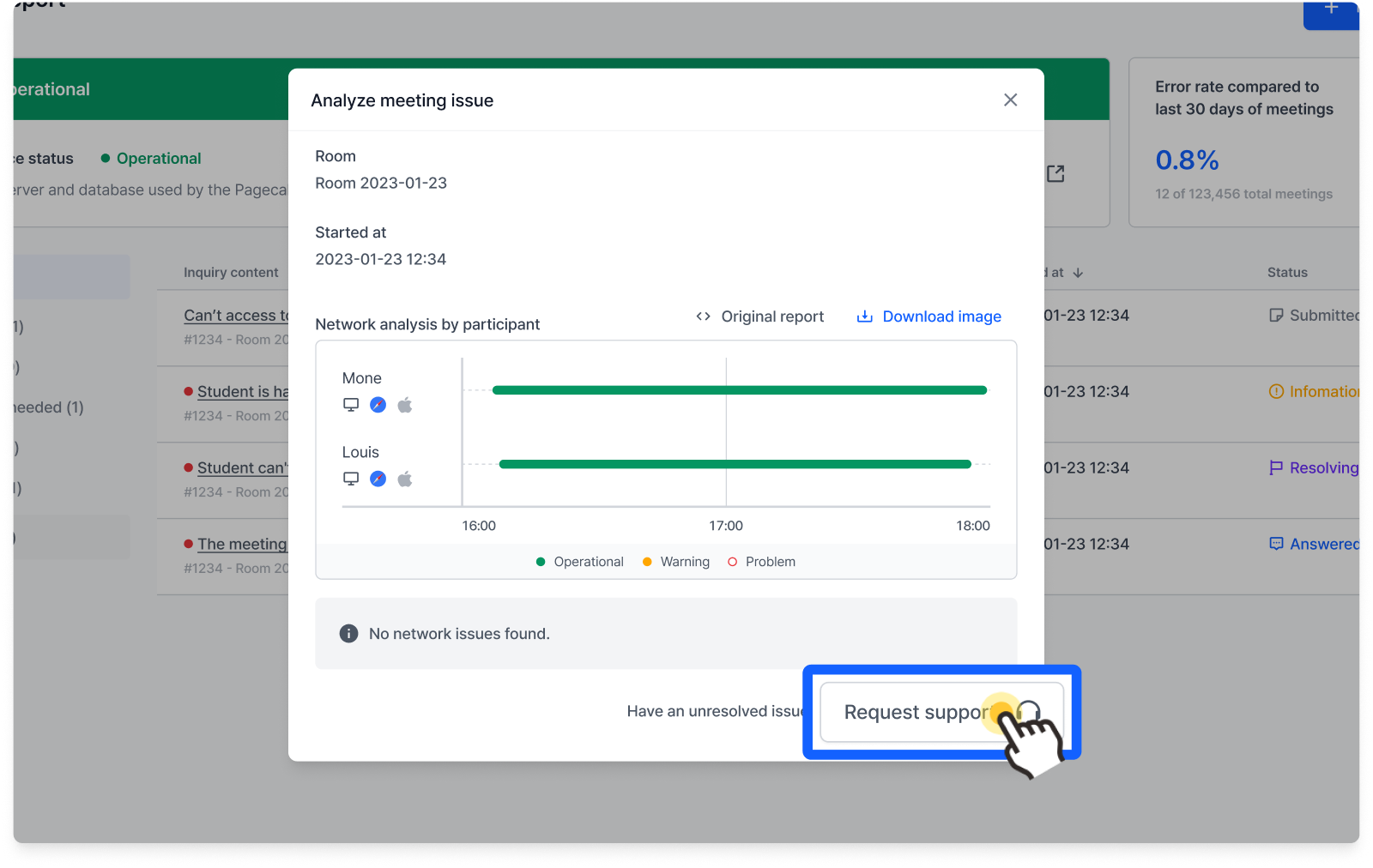
Task: Click Mone's Apple OS icon
Action: click(x=405, y=405)
